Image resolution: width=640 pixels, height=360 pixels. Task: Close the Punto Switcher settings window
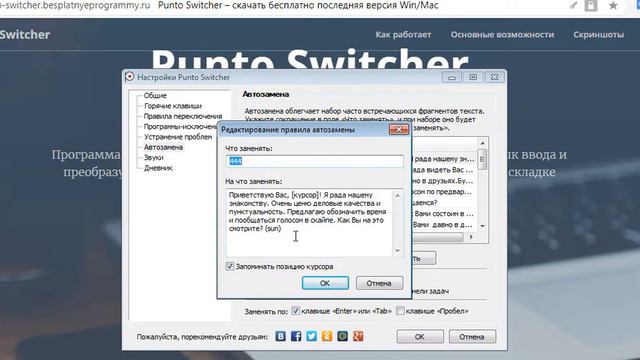tap(494, 77)
